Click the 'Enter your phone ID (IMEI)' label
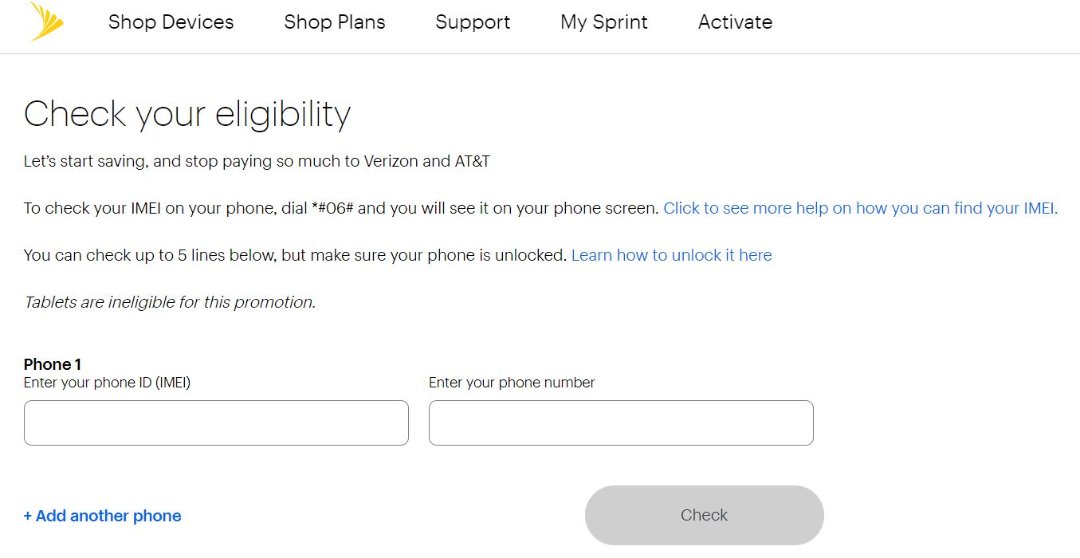Screen dimensions: 1080x558 coord(107,382)
